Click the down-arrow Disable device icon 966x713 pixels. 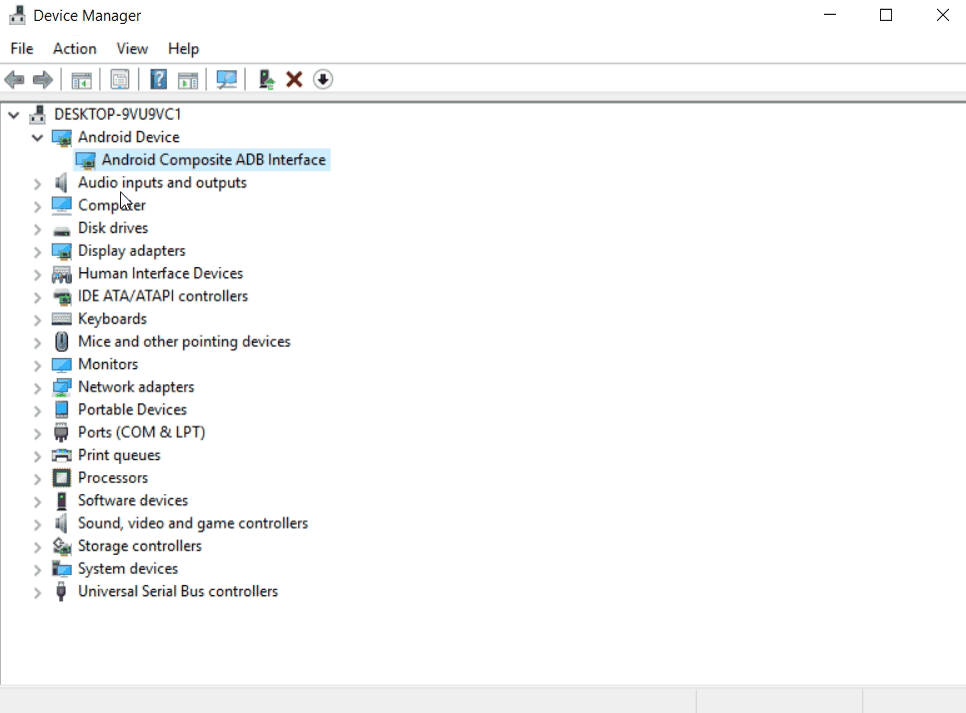click(x=323, y=79)
